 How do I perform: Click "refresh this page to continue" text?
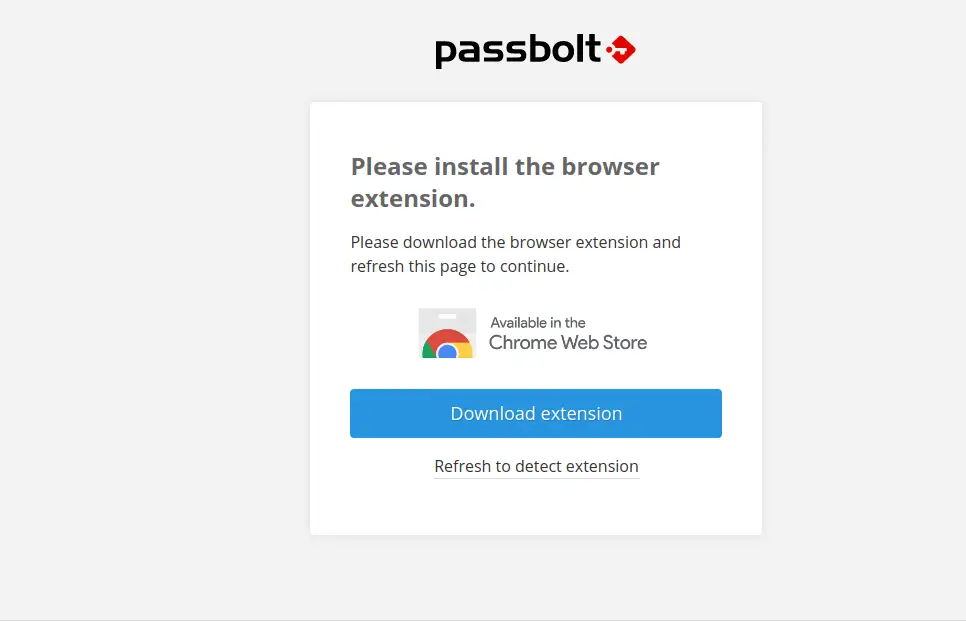coord(459,267)
